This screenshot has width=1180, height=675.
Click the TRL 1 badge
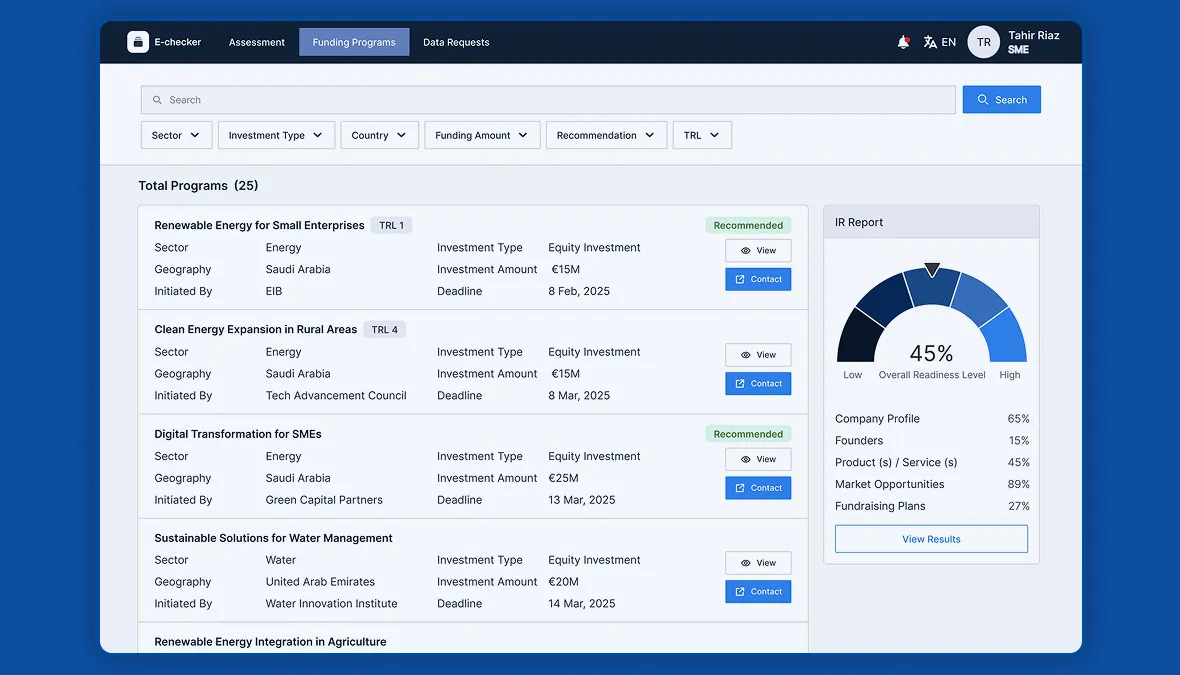coord(391,225)
